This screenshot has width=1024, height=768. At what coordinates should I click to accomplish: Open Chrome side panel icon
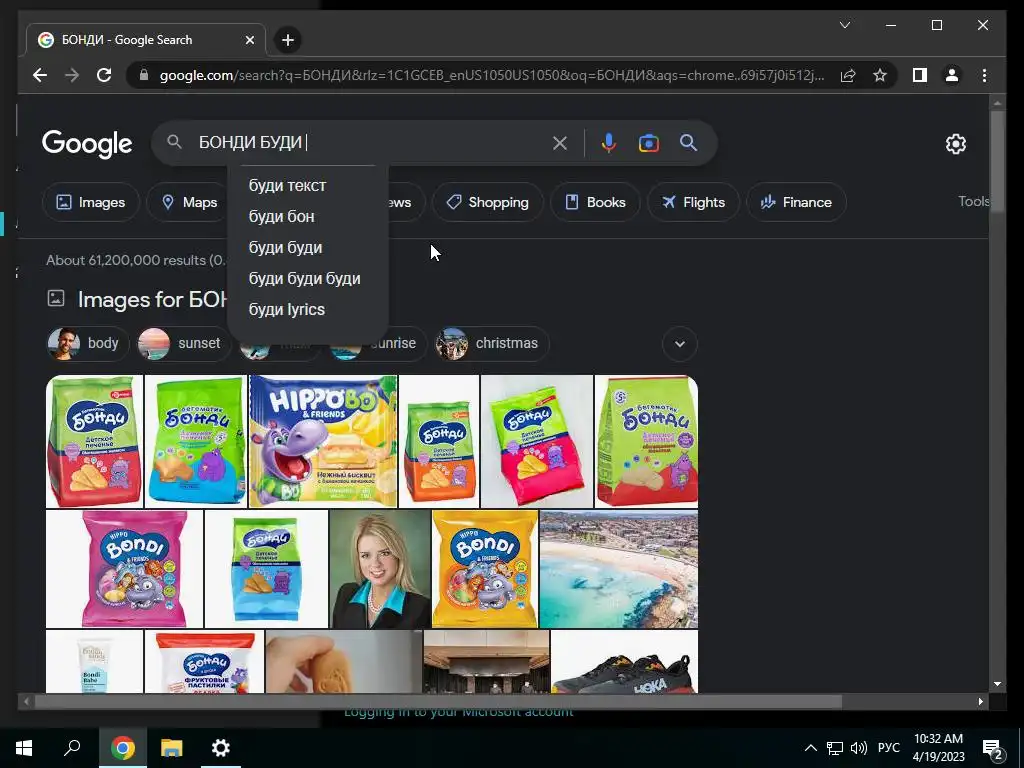pos(920,75)
